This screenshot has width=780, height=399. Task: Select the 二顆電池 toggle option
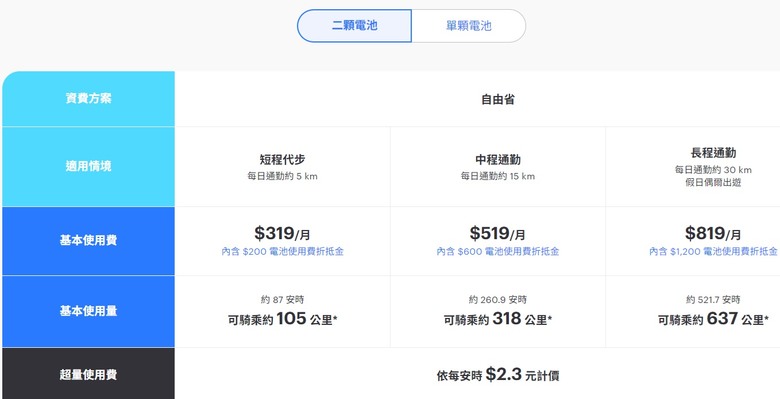point(354,26)
